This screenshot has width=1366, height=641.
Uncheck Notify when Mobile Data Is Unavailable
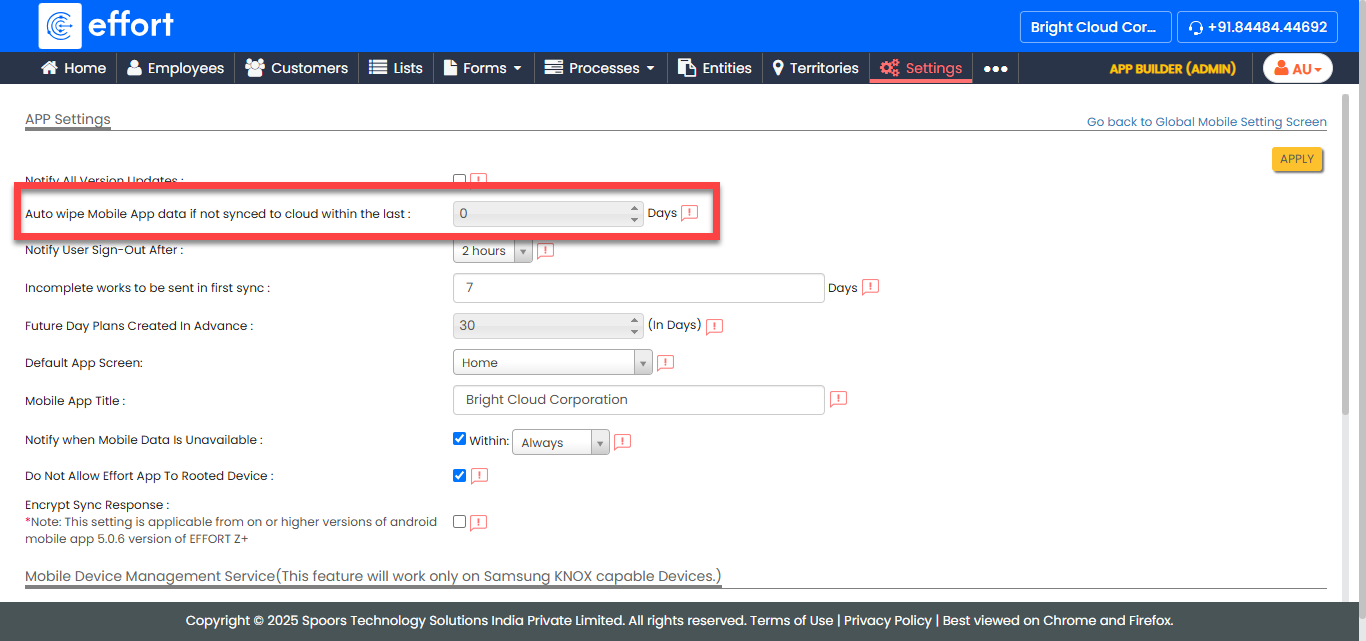[x=460, y=439]
